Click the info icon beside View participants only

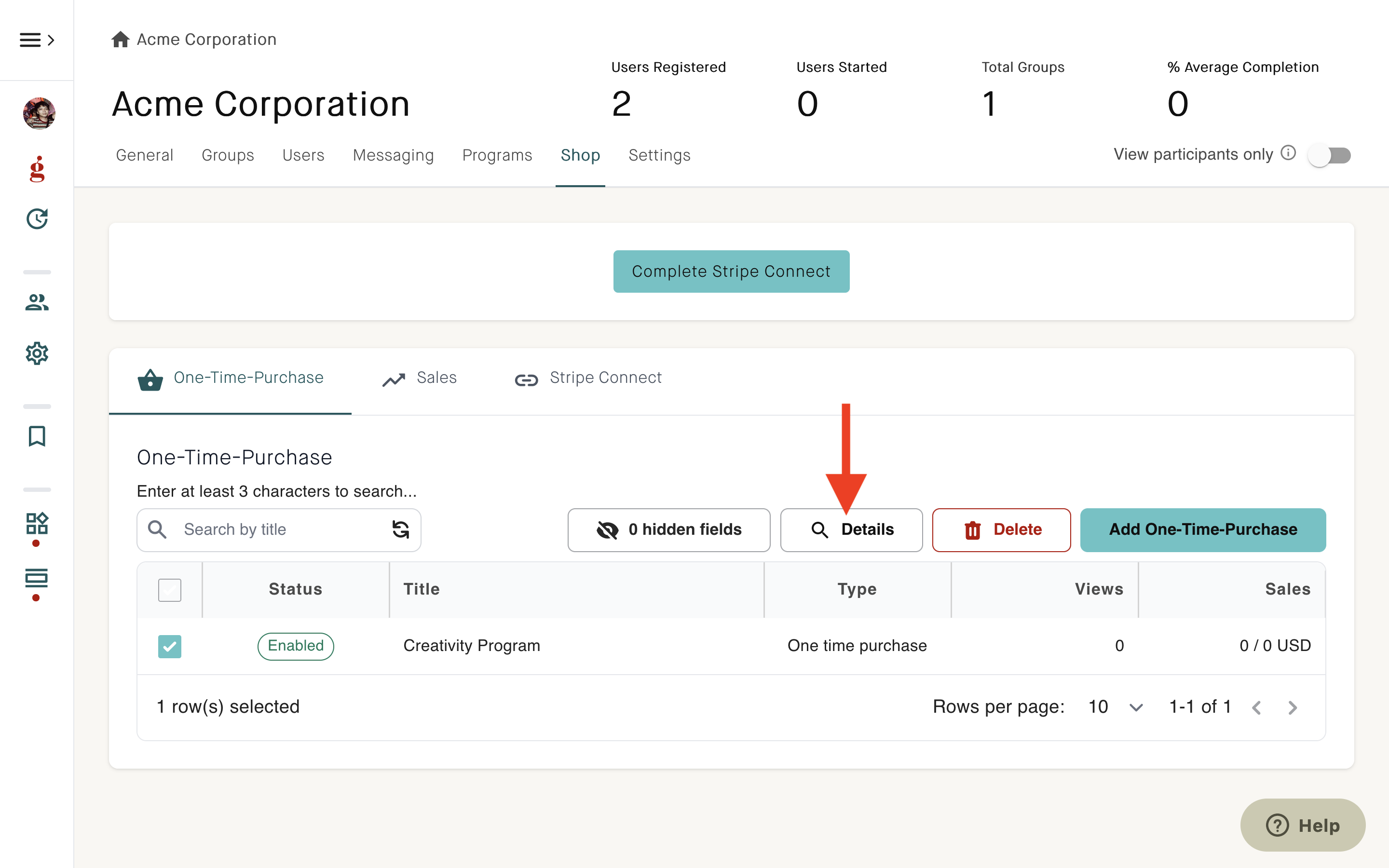coord(1288,153)
